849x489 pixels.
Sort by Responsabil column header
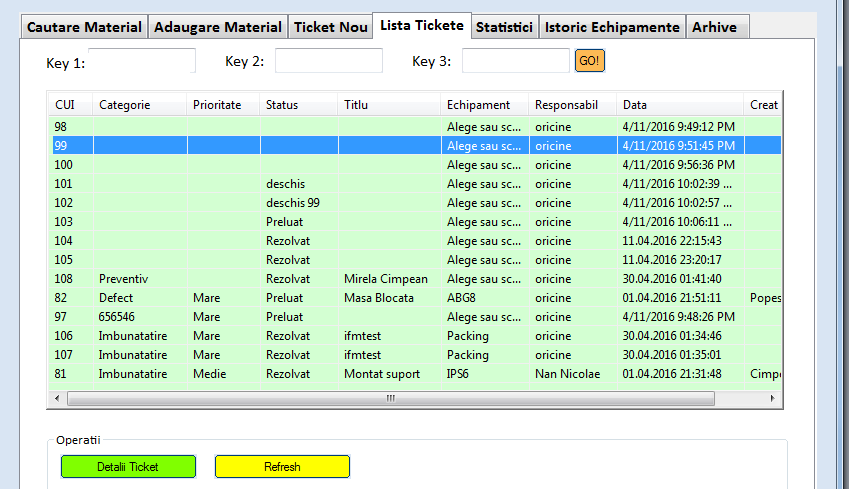573,105
